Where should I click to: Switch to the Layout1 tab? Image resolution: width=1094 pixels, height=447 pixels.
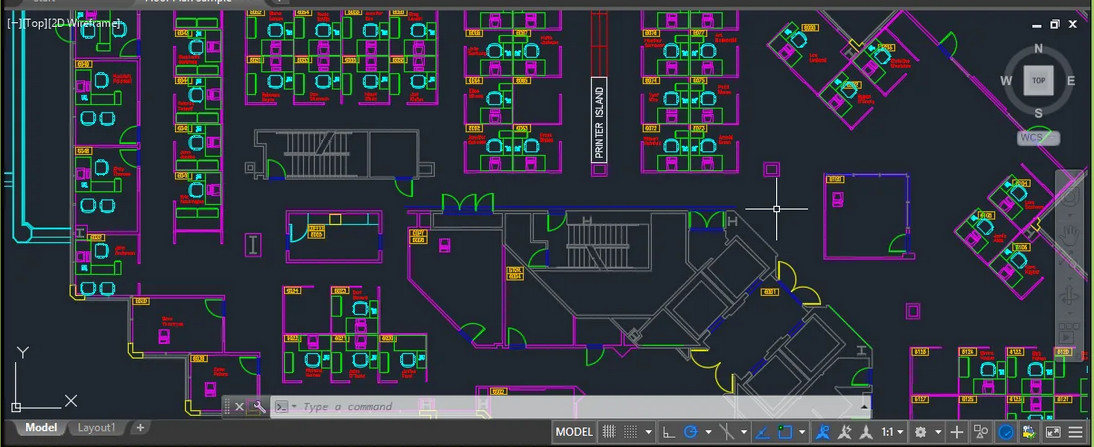96,428
